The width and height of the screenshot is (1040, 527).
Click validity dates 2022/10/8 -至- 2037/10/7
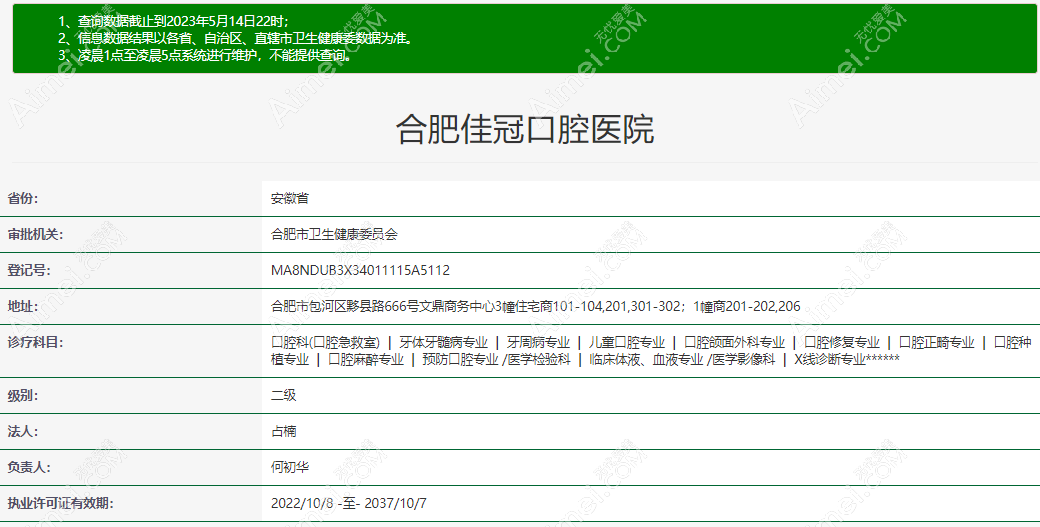[349, 503]
